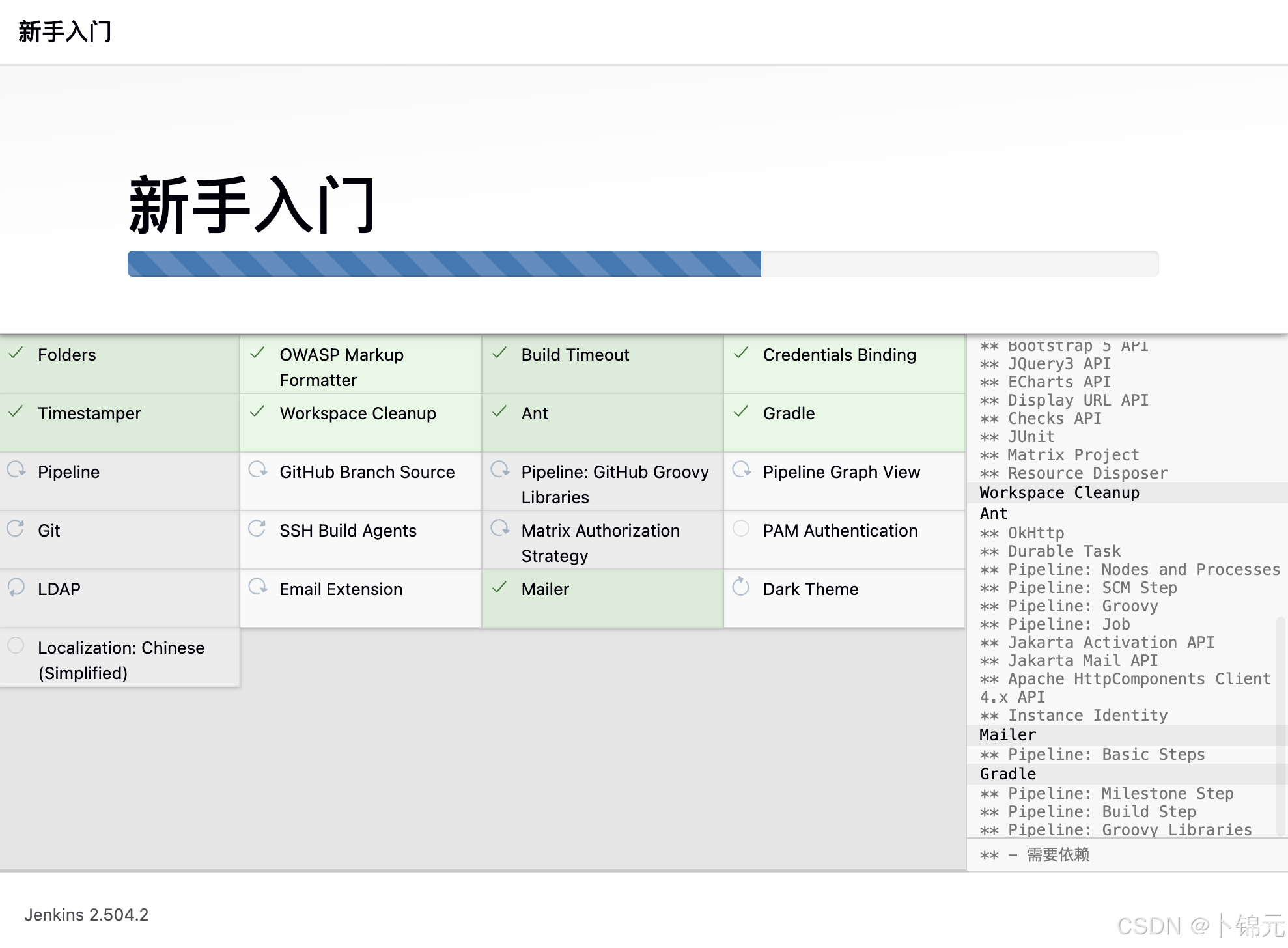Click the clock icon beside Dark Theme
1288x948 pixels.
741,586
